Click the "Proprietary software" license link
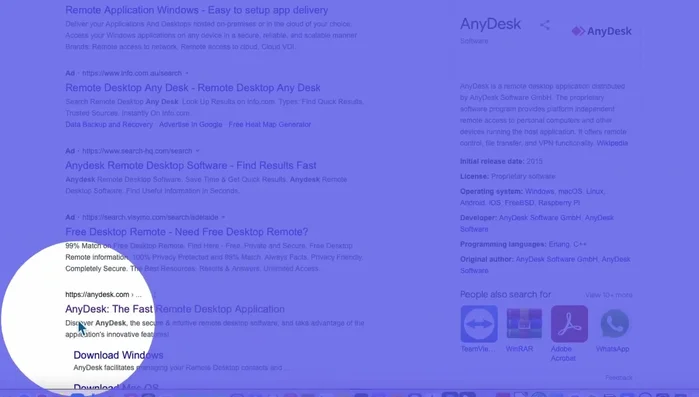 [523, 176]
